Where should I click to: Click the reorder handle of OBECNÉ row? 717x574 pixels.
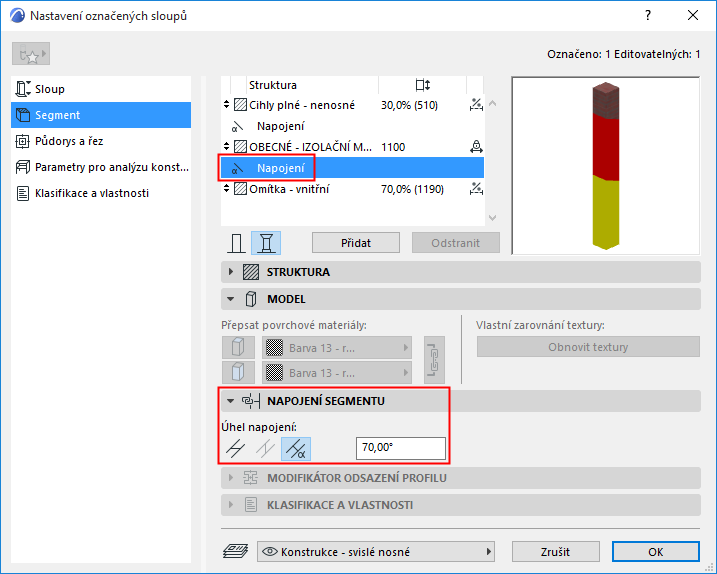point(226,147)
